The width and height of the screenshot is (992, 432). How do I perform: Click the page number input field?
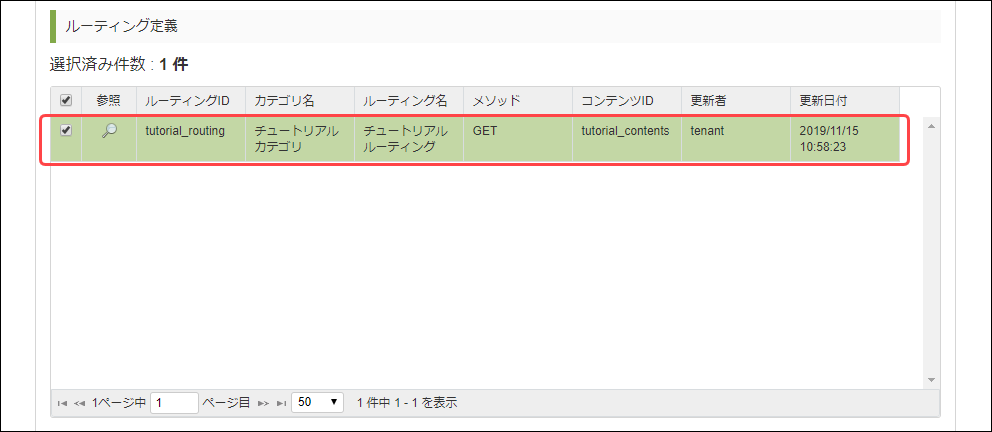[175, 402]
